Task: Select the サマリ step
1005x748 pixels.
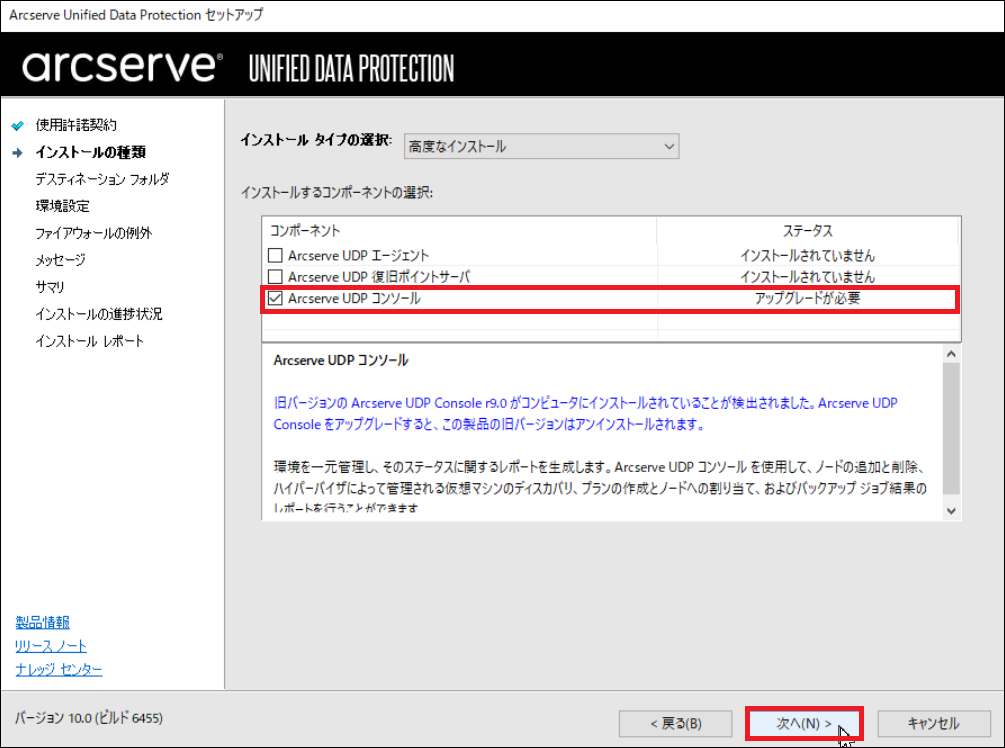Action: coord(49,287)
